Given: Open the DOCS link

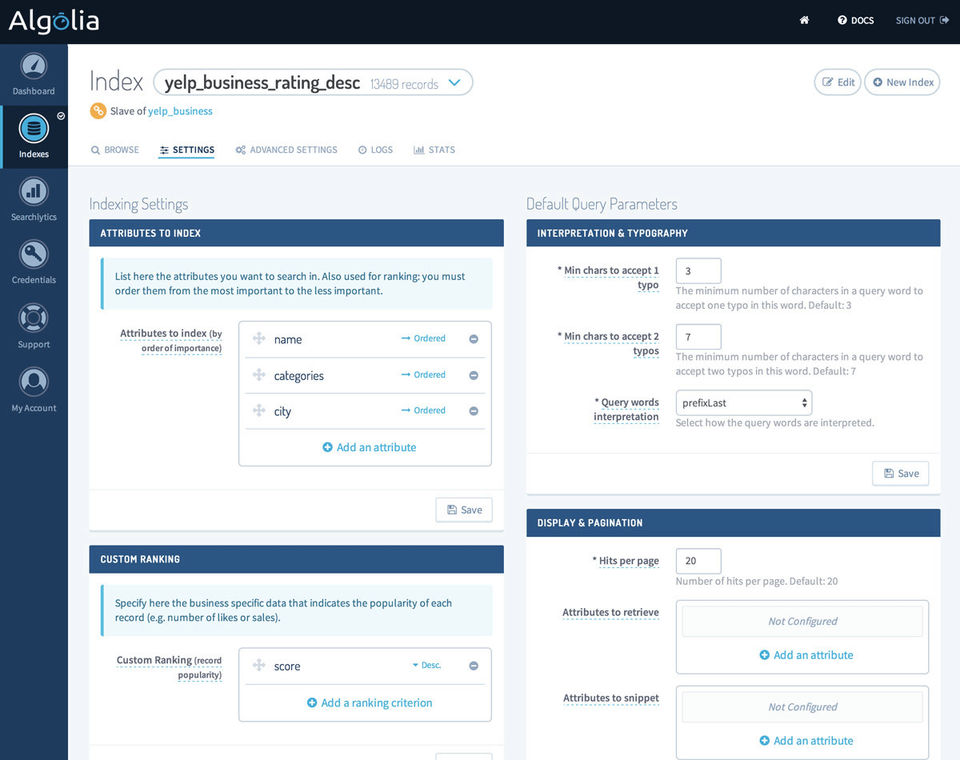Looking at the screenshot, I should [855, 20].
